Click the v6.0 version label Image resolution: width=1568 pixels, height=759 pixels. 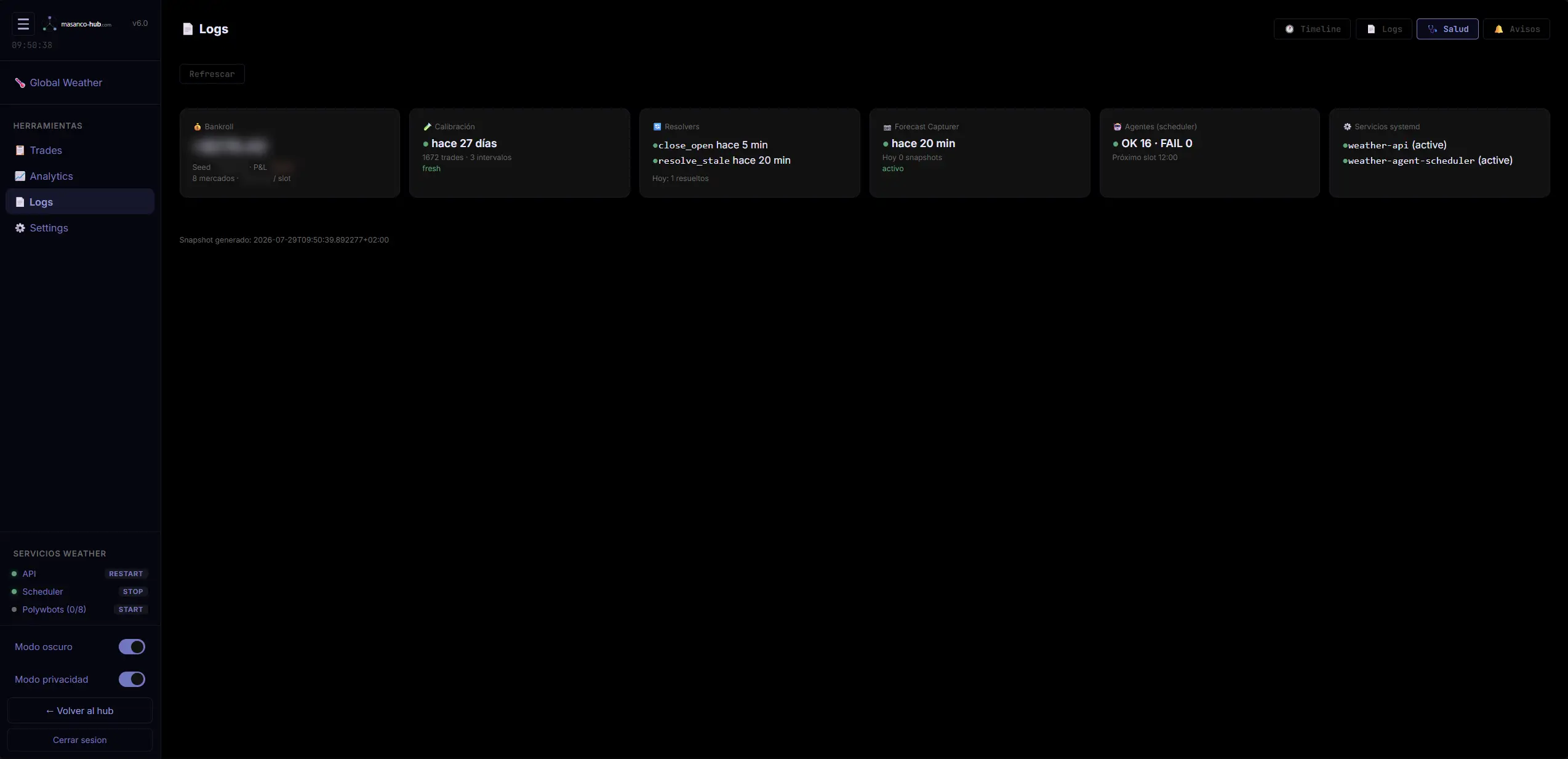(x=140, y=23)
